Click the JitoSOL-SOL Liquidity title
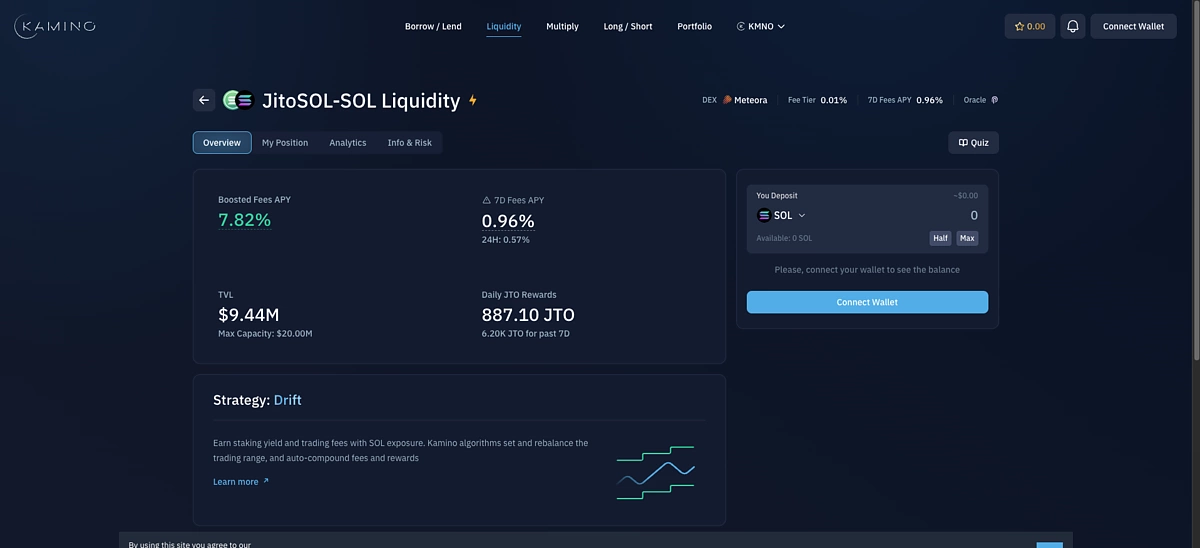 point(361,100)
